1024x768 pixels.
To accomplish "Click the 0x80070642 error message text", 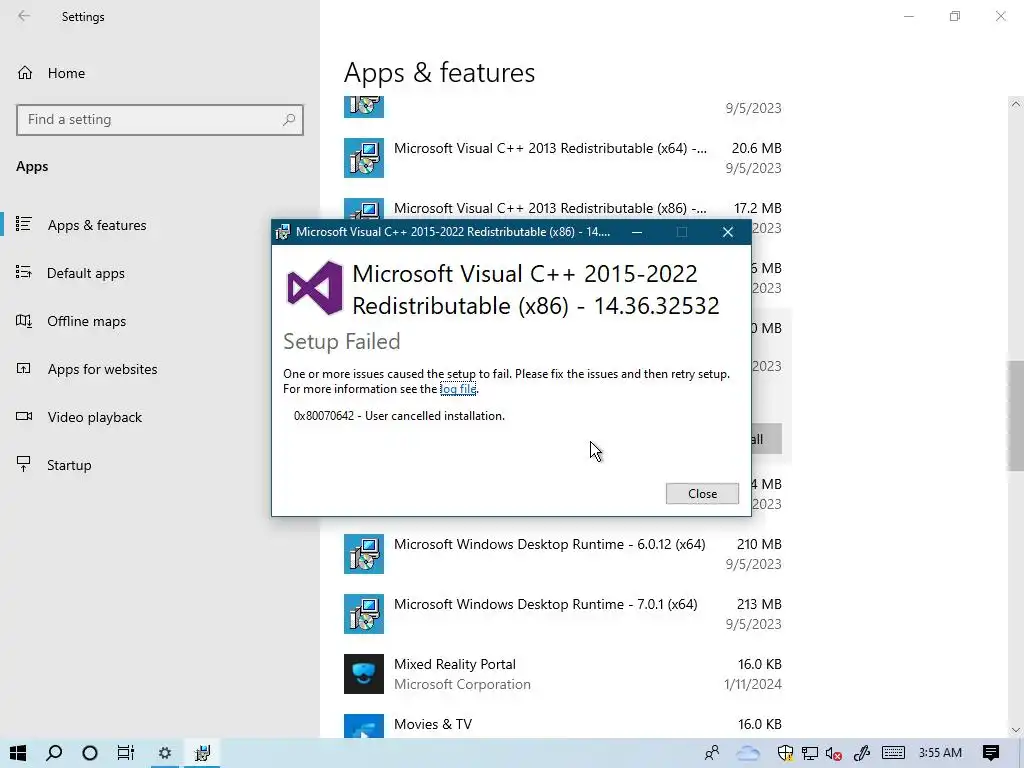I will click(x=399, y=416).
